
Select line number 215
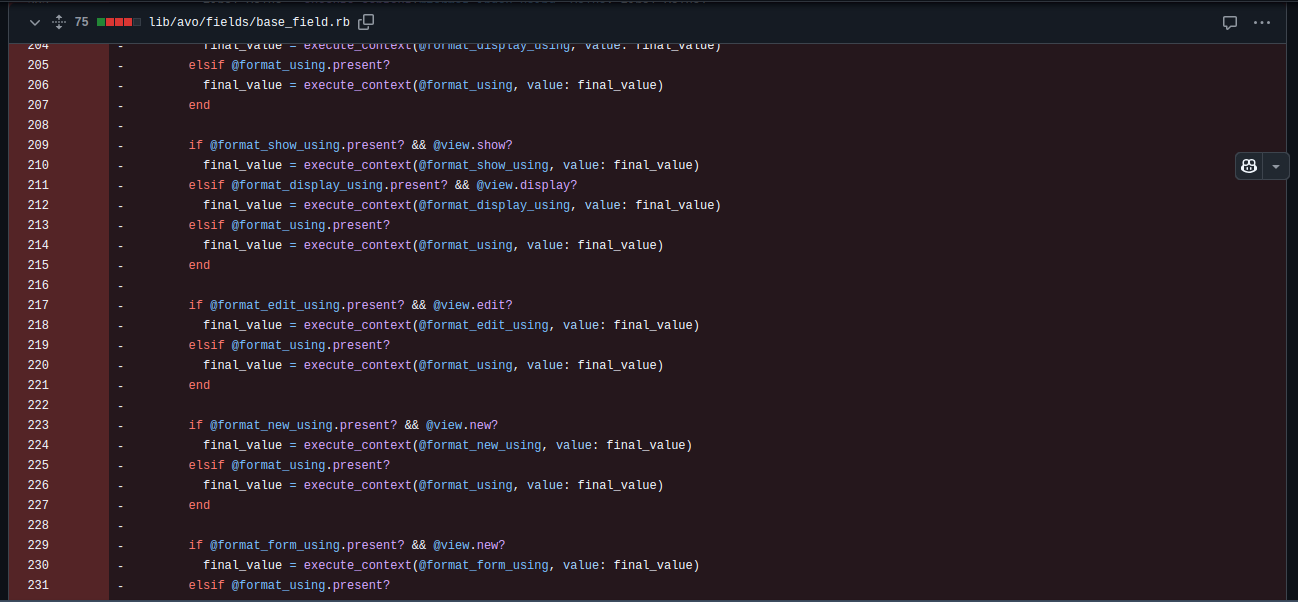pos(38,265)
